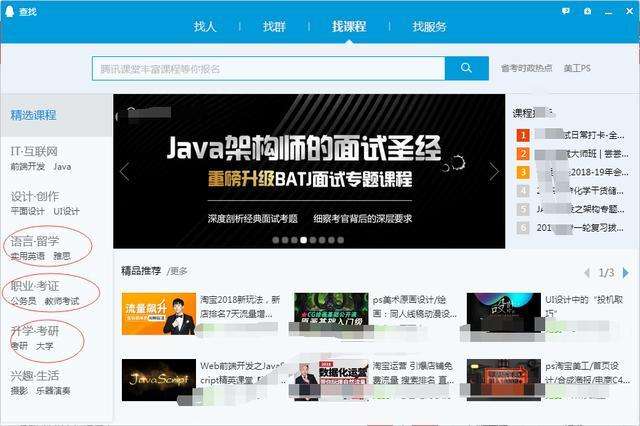Viewport: 640px width, 426px height.
Task: Go to previous page of 精品推荐
Action: (x=586, y=273)
